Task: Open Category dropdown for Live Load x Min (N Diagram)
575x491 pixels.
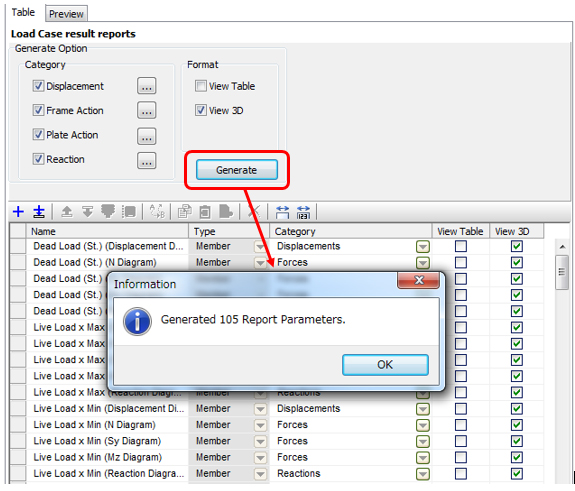Action: pos(423,425)
